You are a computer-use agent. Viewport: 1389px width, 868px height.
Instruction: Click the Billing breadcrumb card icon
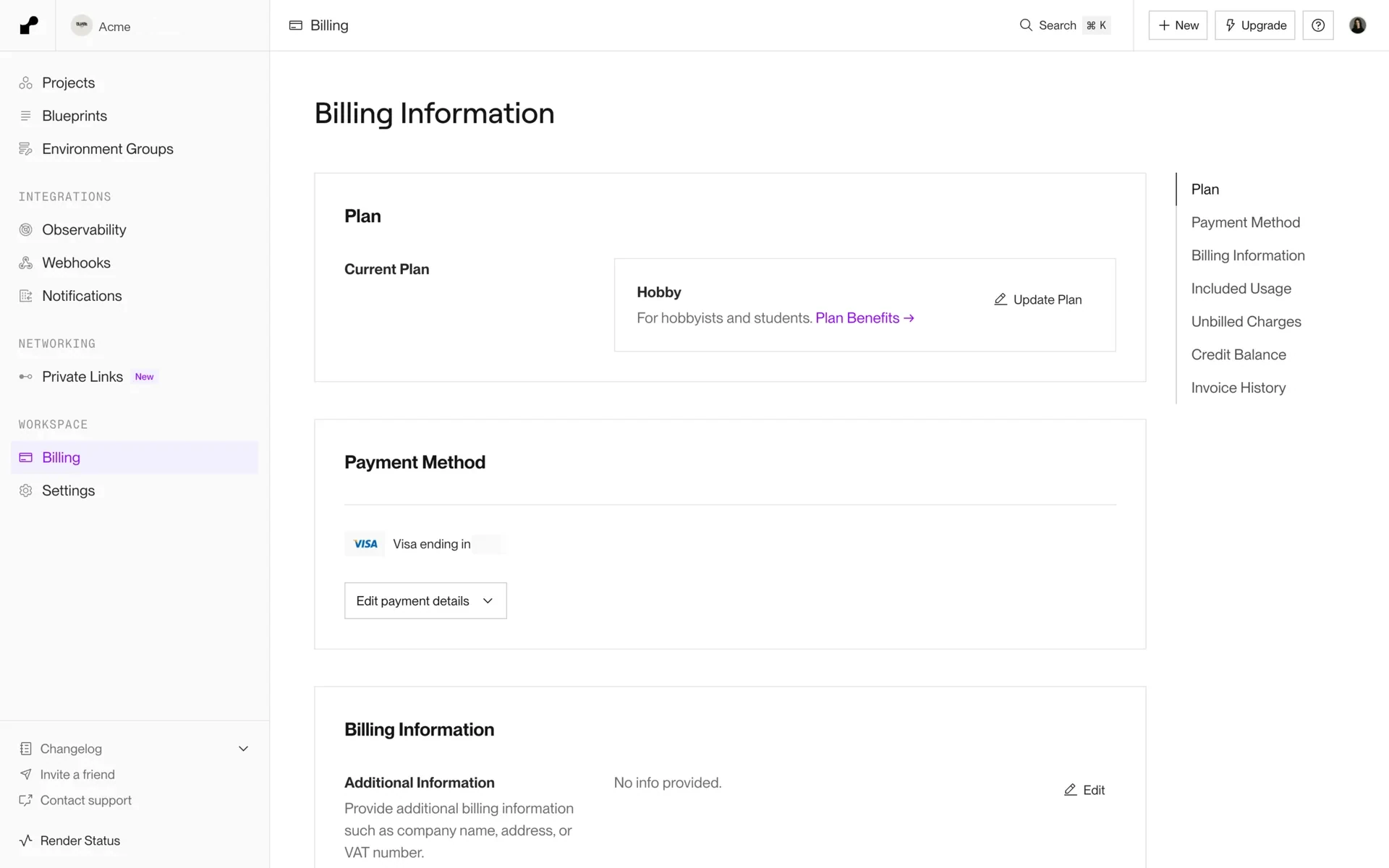295,25
